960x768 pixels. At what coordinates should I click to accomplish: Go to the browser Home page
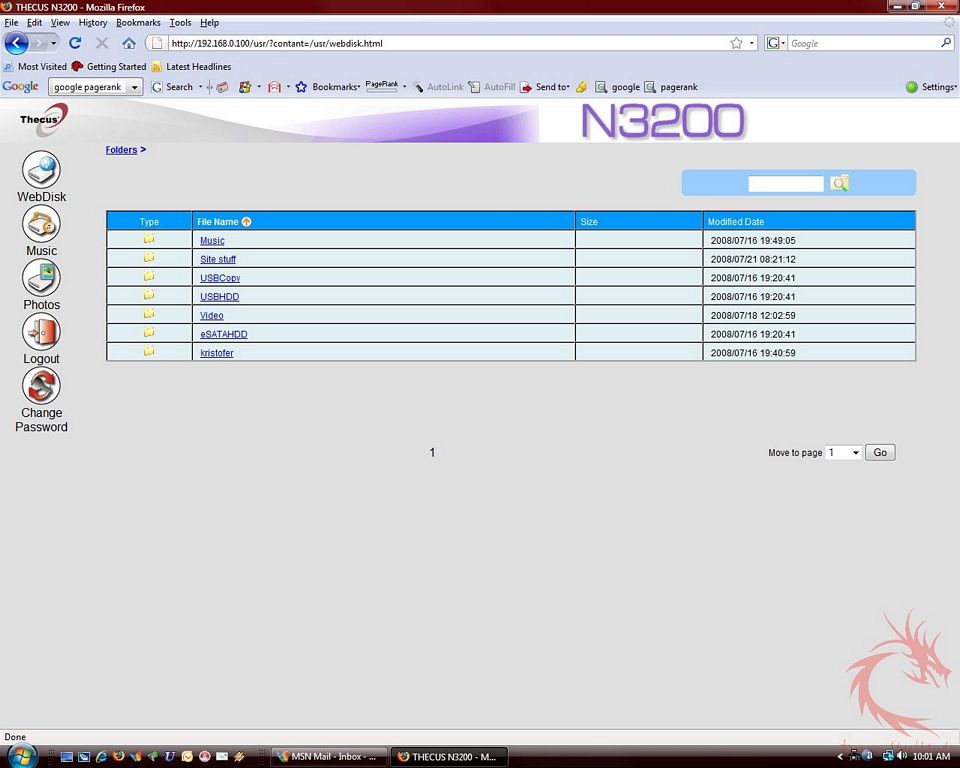coord(129,43)
